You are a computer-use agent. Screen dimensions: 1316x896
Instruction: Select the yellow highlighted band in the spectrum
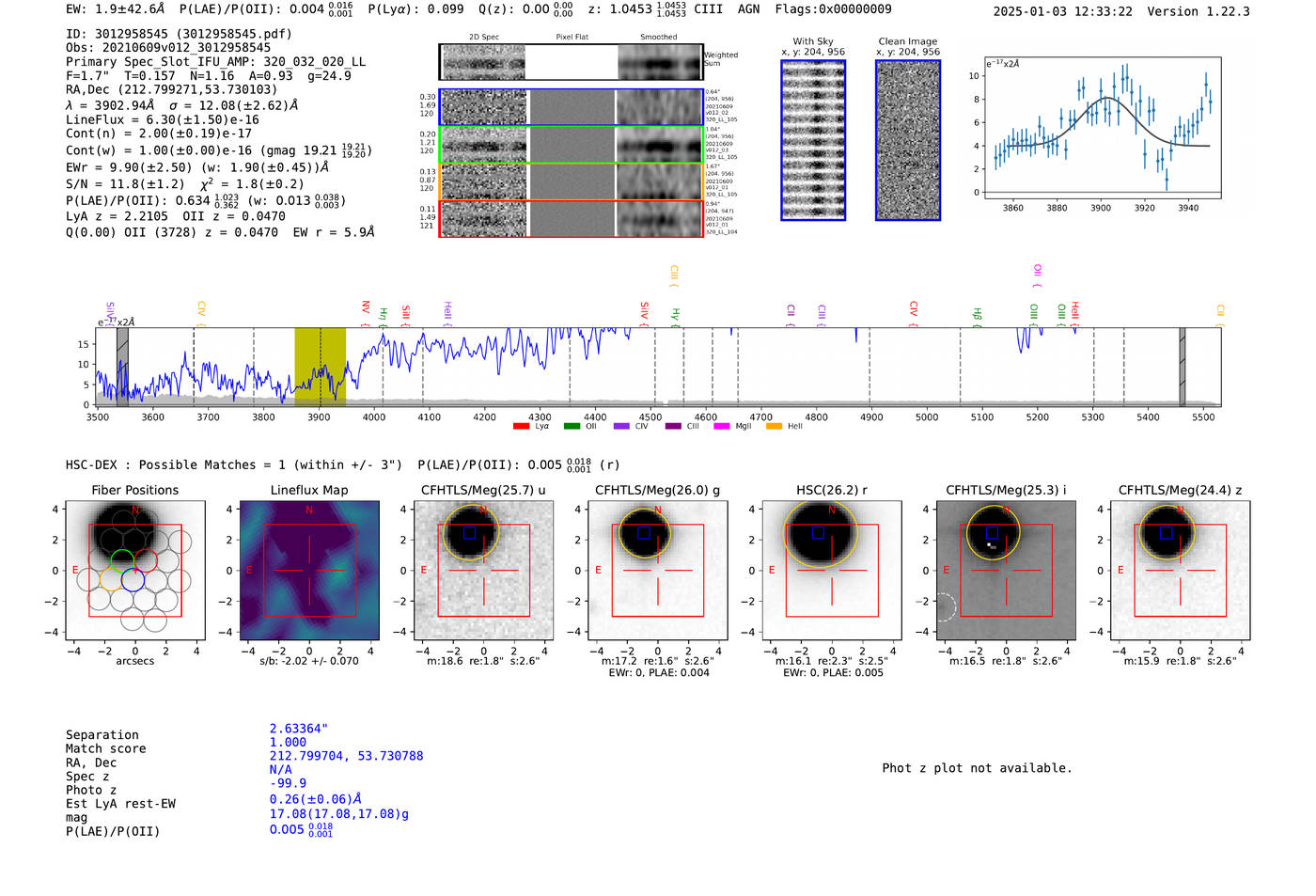pos(320,367)
